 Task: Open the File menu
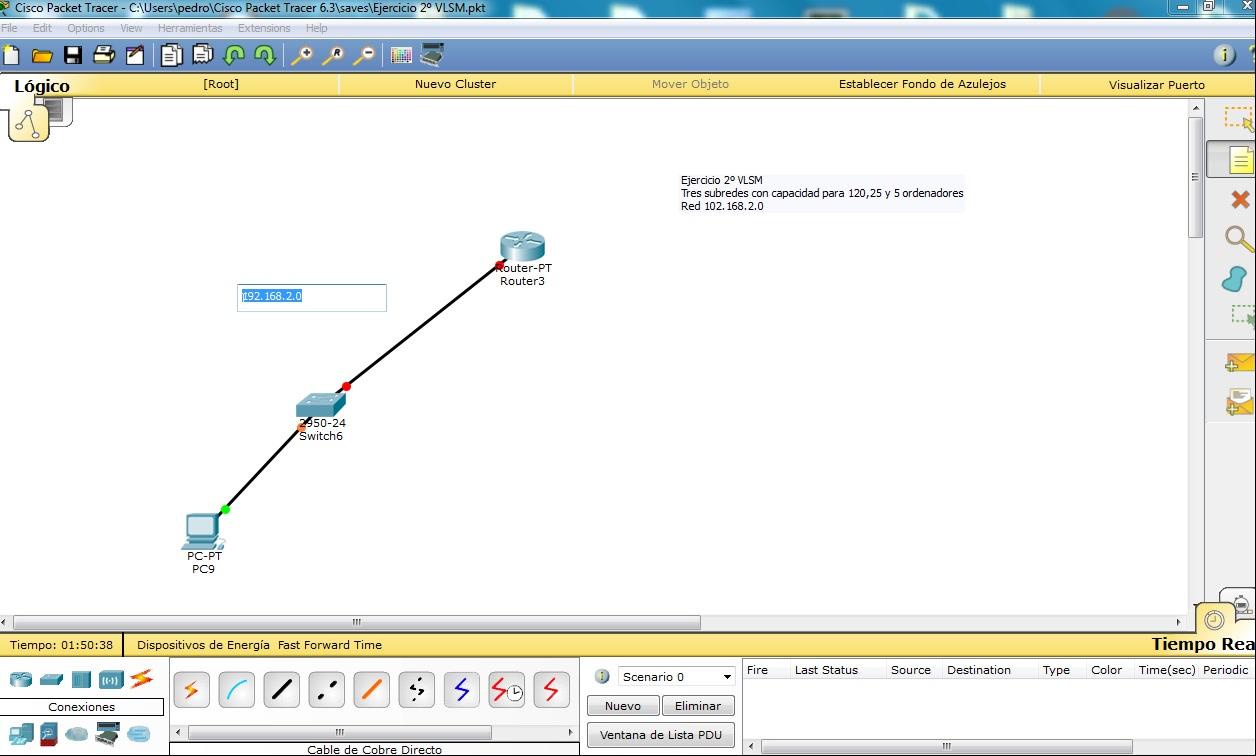tap(10, 28)
